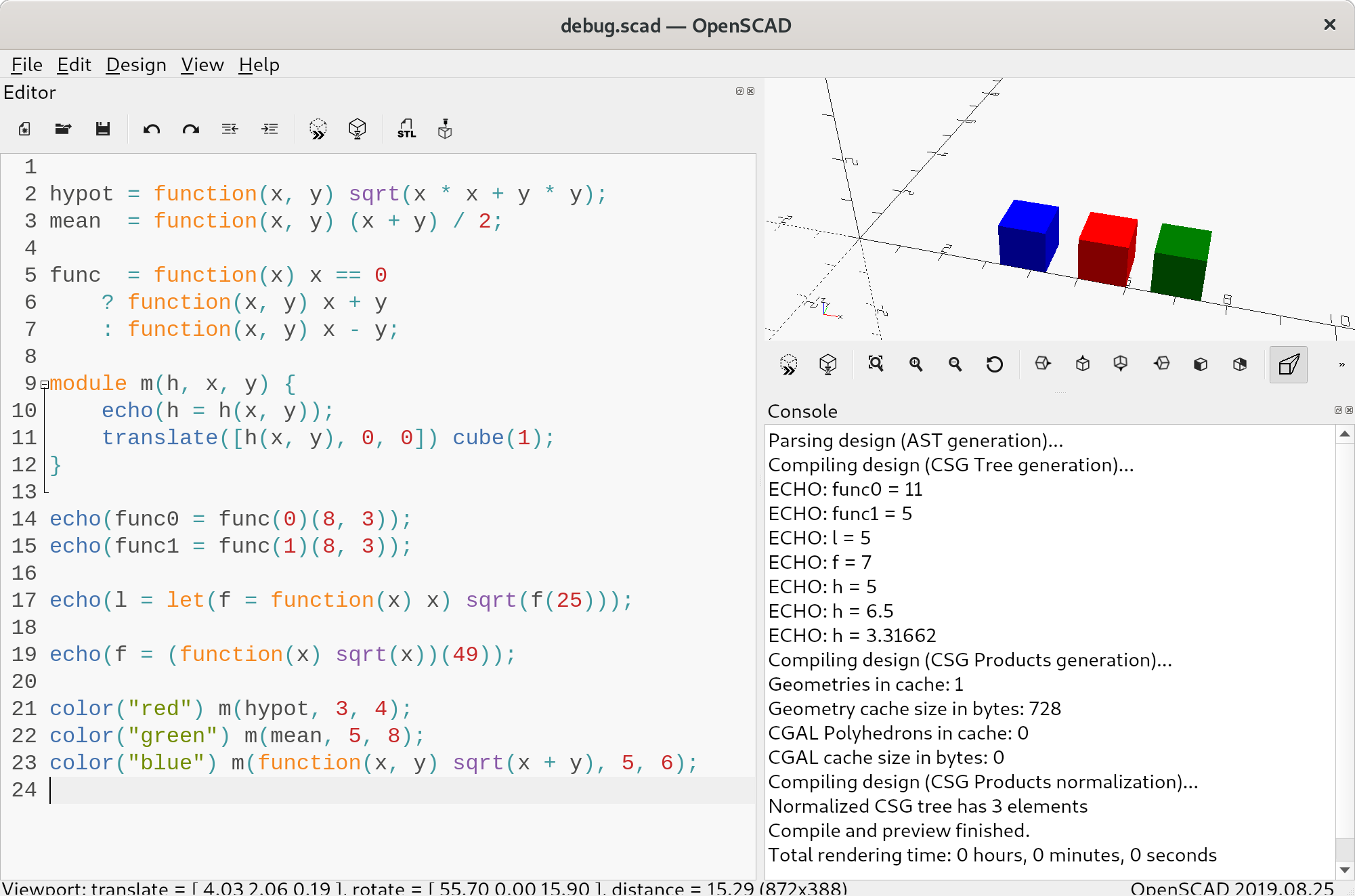1355x896 pixels.
Task: Click the Unindent code icon
Action: (x=230, y=129)
